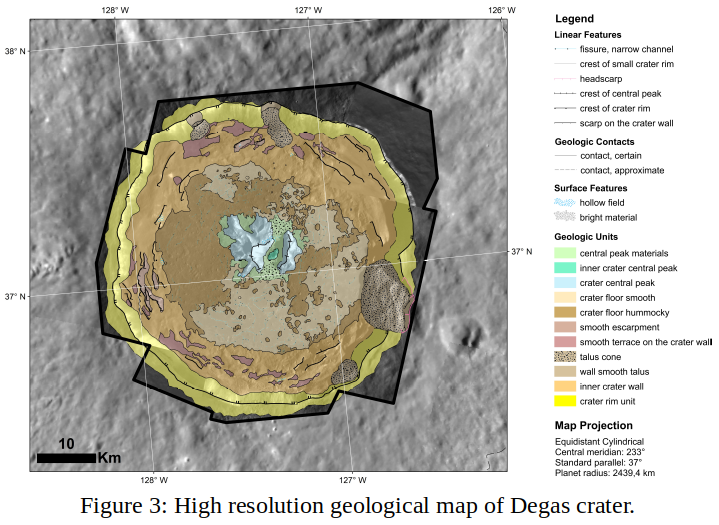719x525 pixels.
Task: Click the 'Geologic Contacts' heading
Action: pyautogui.click(x=594, y=142)
